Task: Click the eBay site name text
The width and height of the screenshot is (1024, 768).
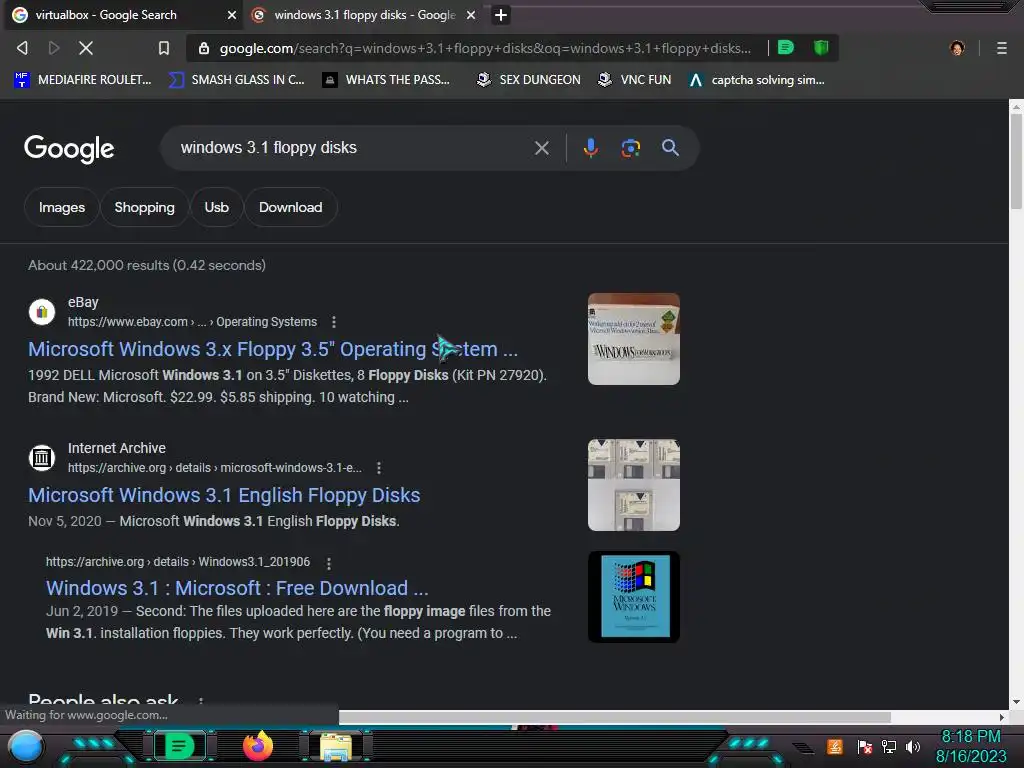Action: pos(83,302)
